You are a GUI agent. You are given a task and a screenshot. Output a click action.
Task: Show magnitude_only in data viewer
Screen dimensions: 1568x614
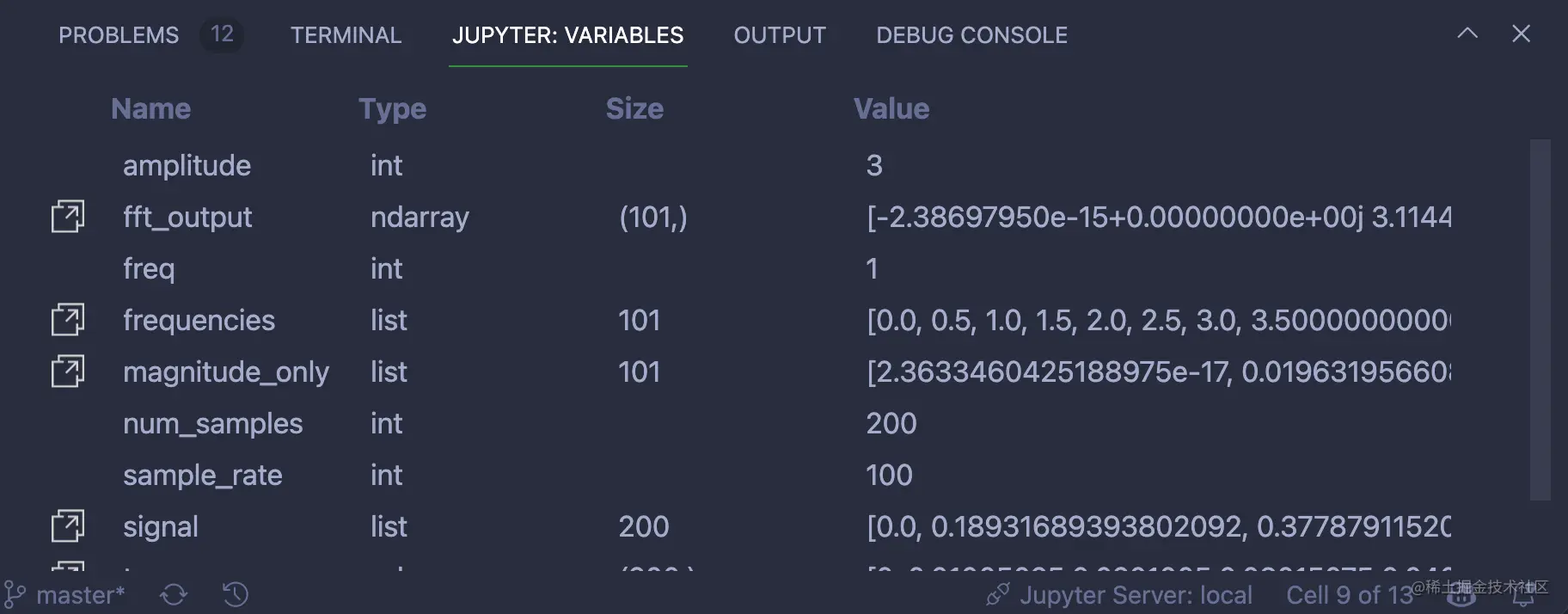(68, 371)
